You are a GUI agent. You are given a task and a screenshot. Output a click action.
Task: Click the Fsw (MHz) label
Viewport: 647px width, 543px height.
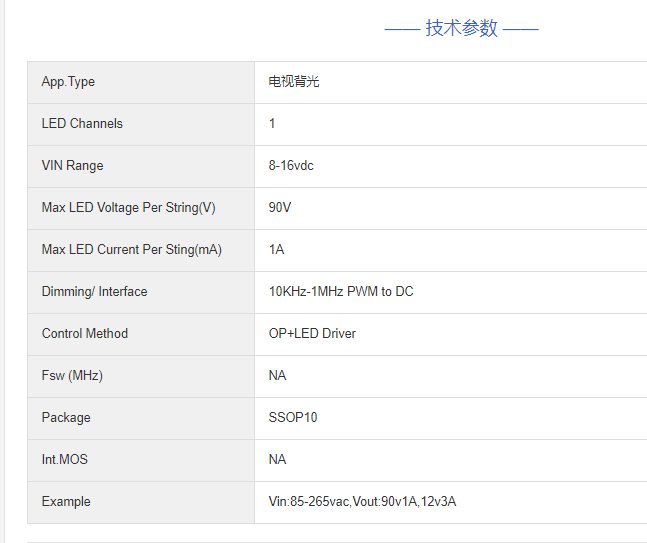tap(72, 376)
